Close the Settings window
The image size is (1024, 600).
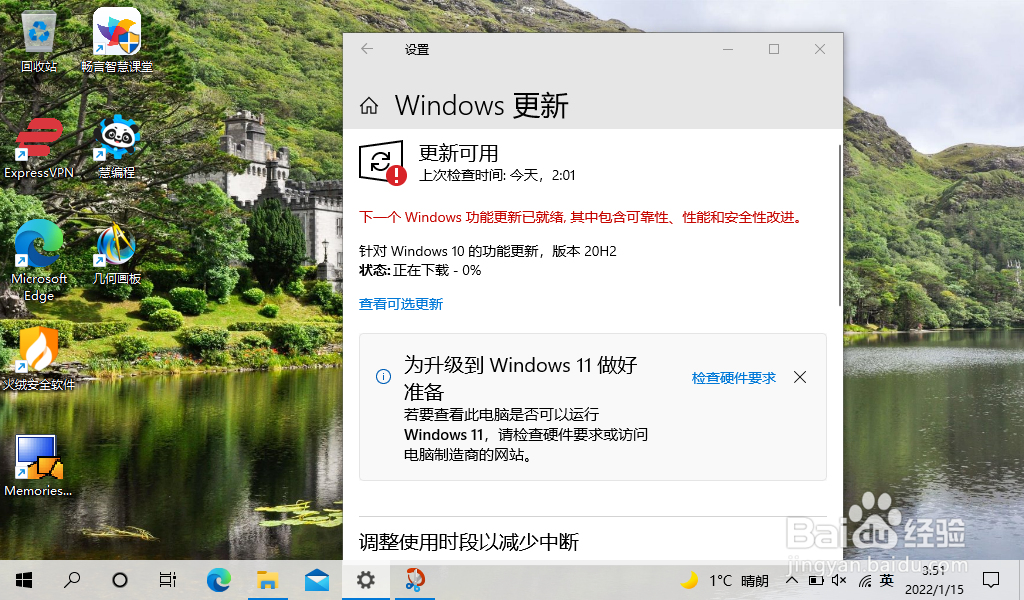click(x=820, y=49)
